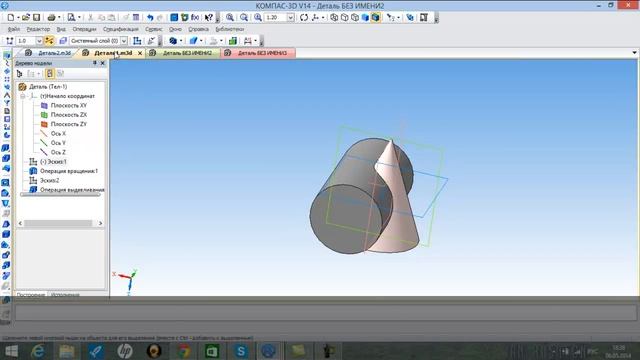Screen dimensions: 640x360
Task: Open the Сервис menu
Action: point(153,29)
